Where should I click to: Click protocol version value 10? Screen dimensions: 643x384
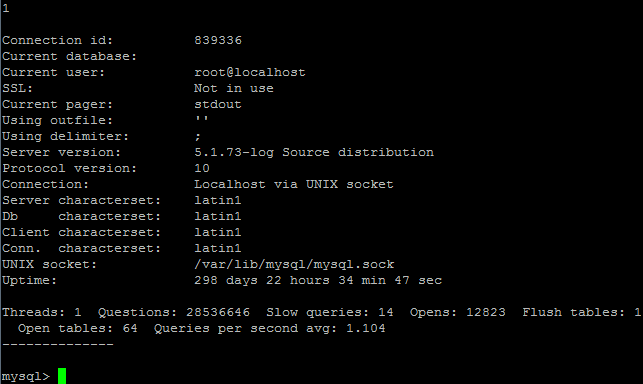point(202,168)
